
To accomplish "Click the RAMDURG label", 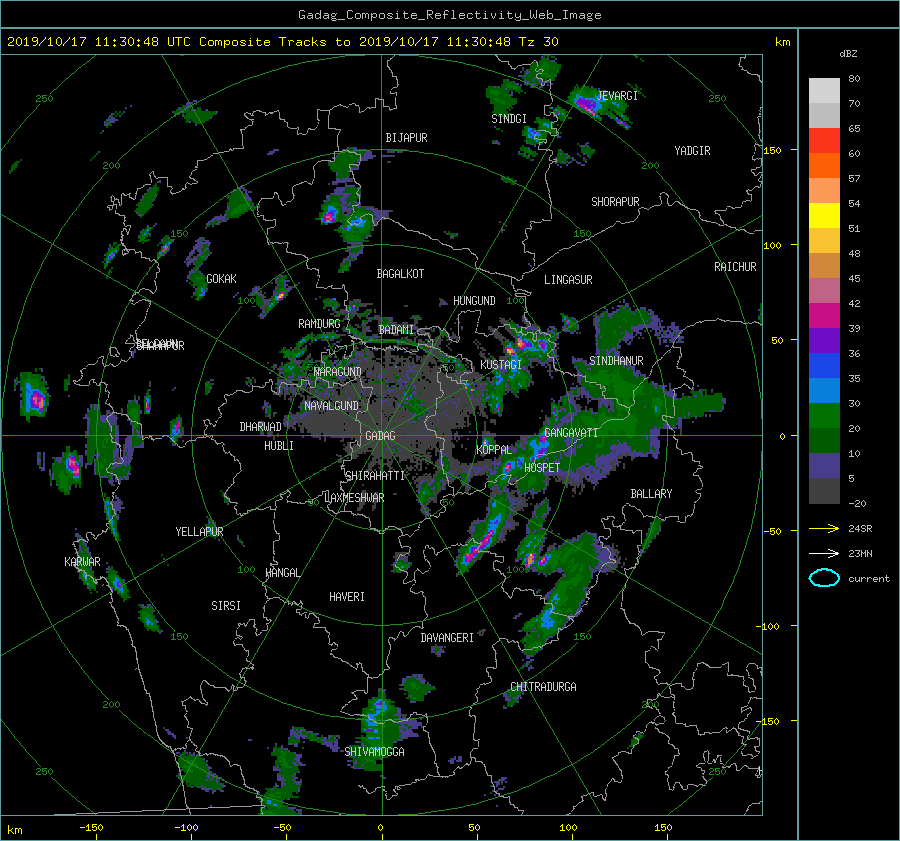I will (319, 324).
